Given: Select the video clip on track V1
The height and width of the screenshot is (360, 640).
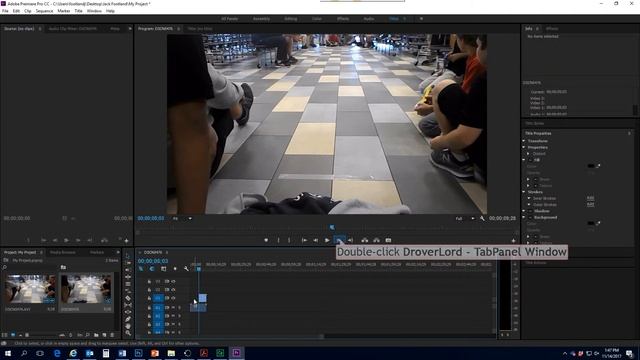Looking at the screenshot, I should (202, 298).
